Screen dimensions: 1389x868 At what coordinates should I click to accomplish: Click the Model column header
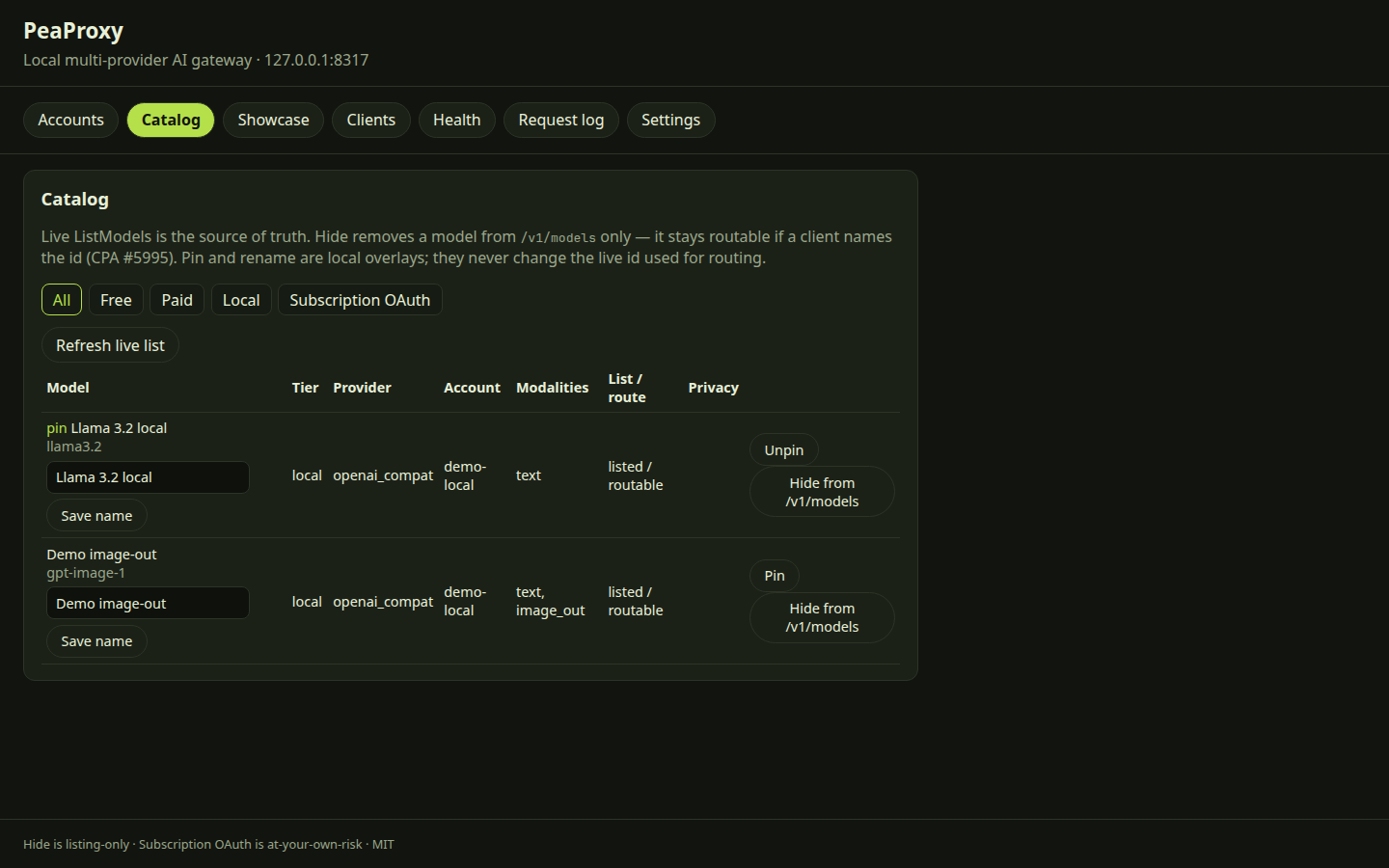[x=68, y=388]
